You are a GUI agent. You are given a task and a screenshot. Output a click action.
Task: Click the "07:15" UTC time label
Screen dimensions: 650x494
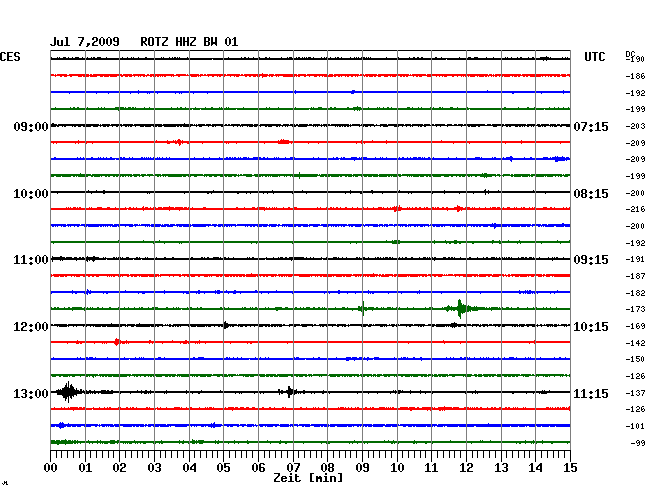(x=591, y=126)
